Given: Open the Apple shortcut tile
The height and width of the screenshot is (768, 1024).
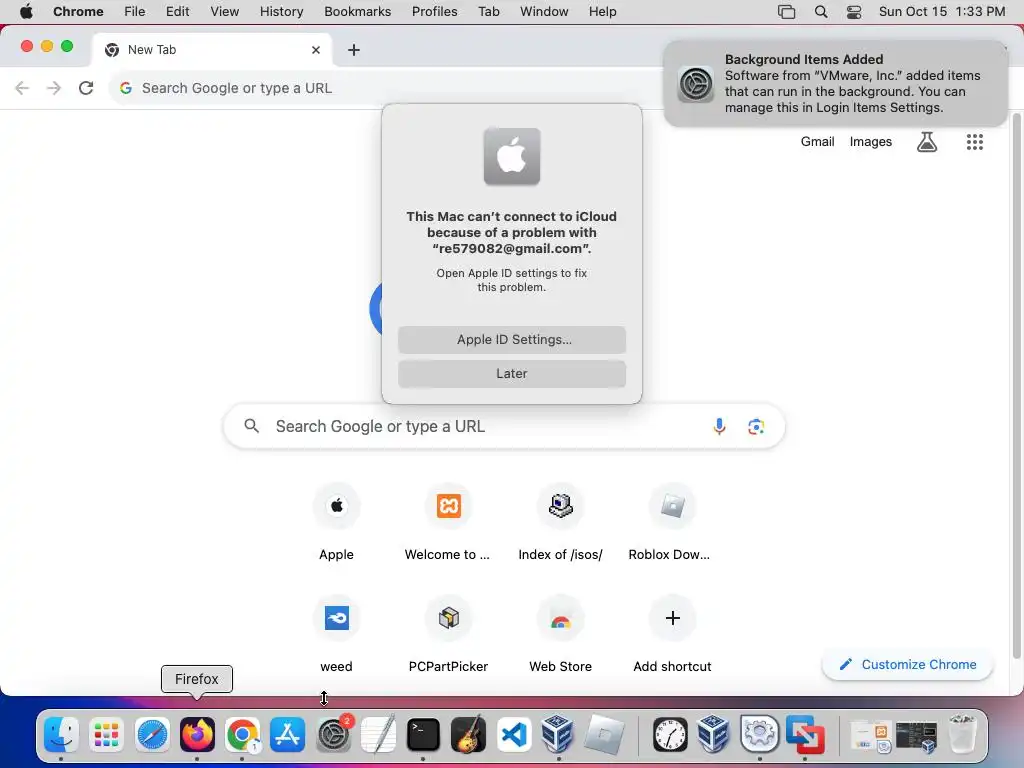Looking at the screenshot, I should pyautogui.click(x=336, y=522).
